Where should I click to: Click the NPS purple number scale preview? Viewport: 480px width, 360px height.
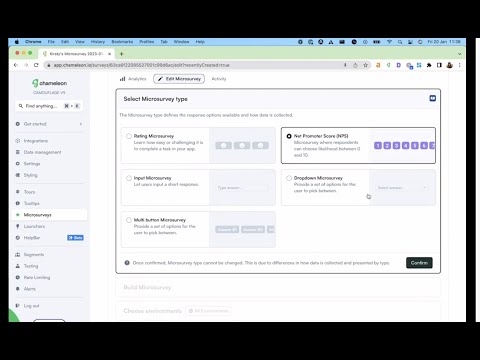click(405, 145)
